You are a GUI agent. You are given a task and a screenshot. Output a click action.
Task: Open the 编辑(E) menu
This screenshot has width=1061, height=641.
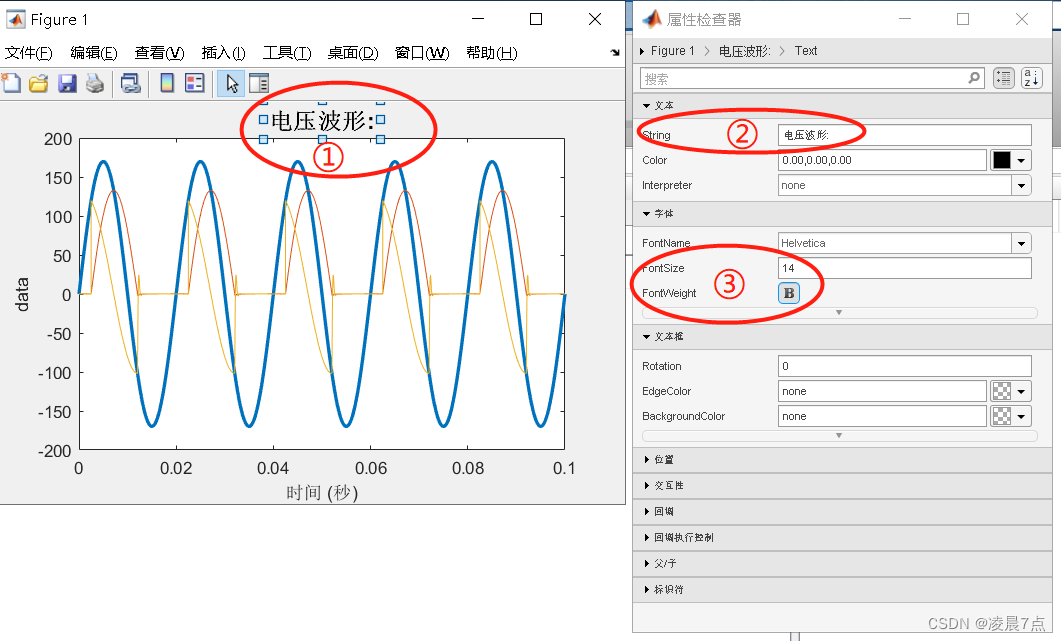(x=93, y=53)
